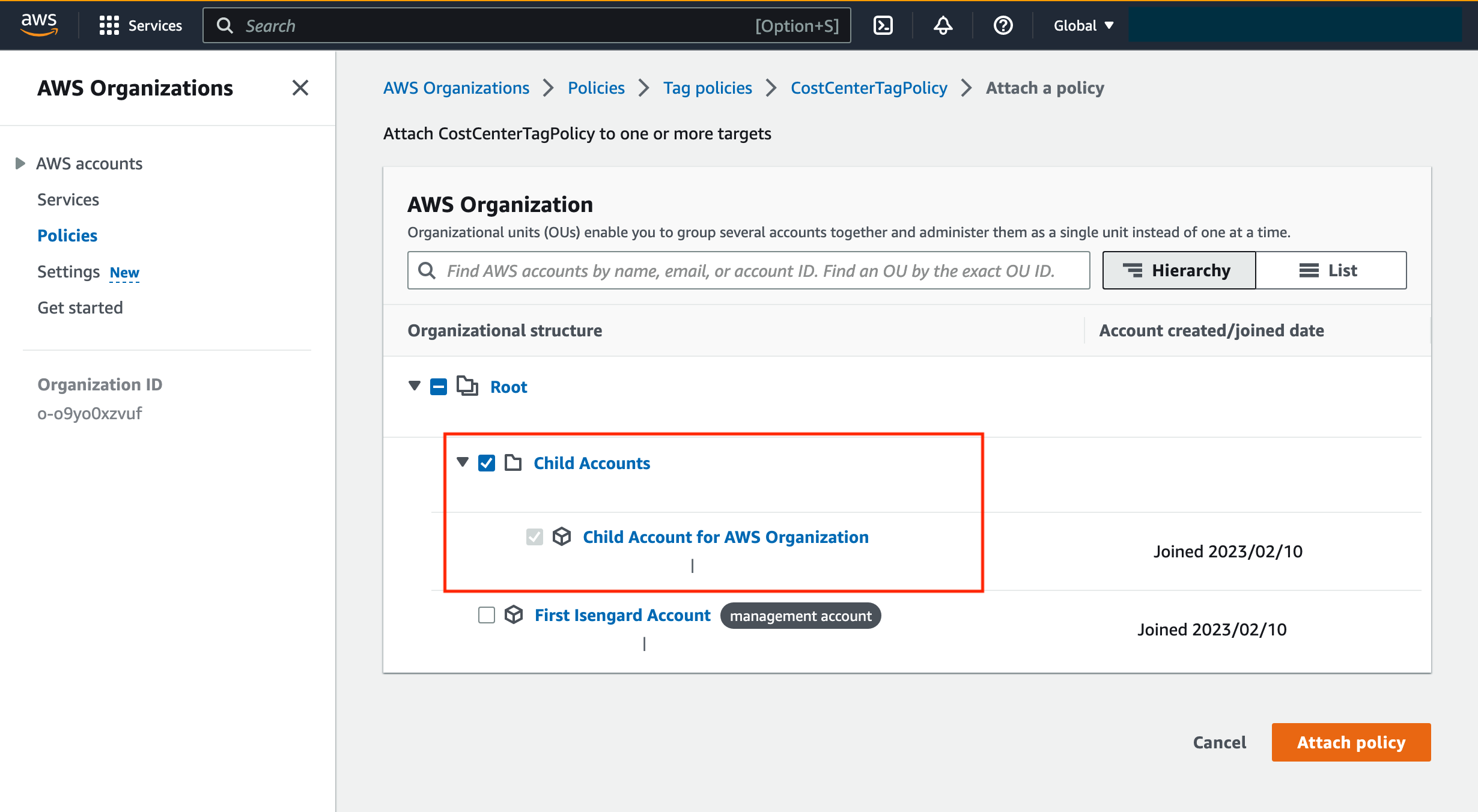
Task: Collapse the Child Accounts OU node
Action: (462, 462)
